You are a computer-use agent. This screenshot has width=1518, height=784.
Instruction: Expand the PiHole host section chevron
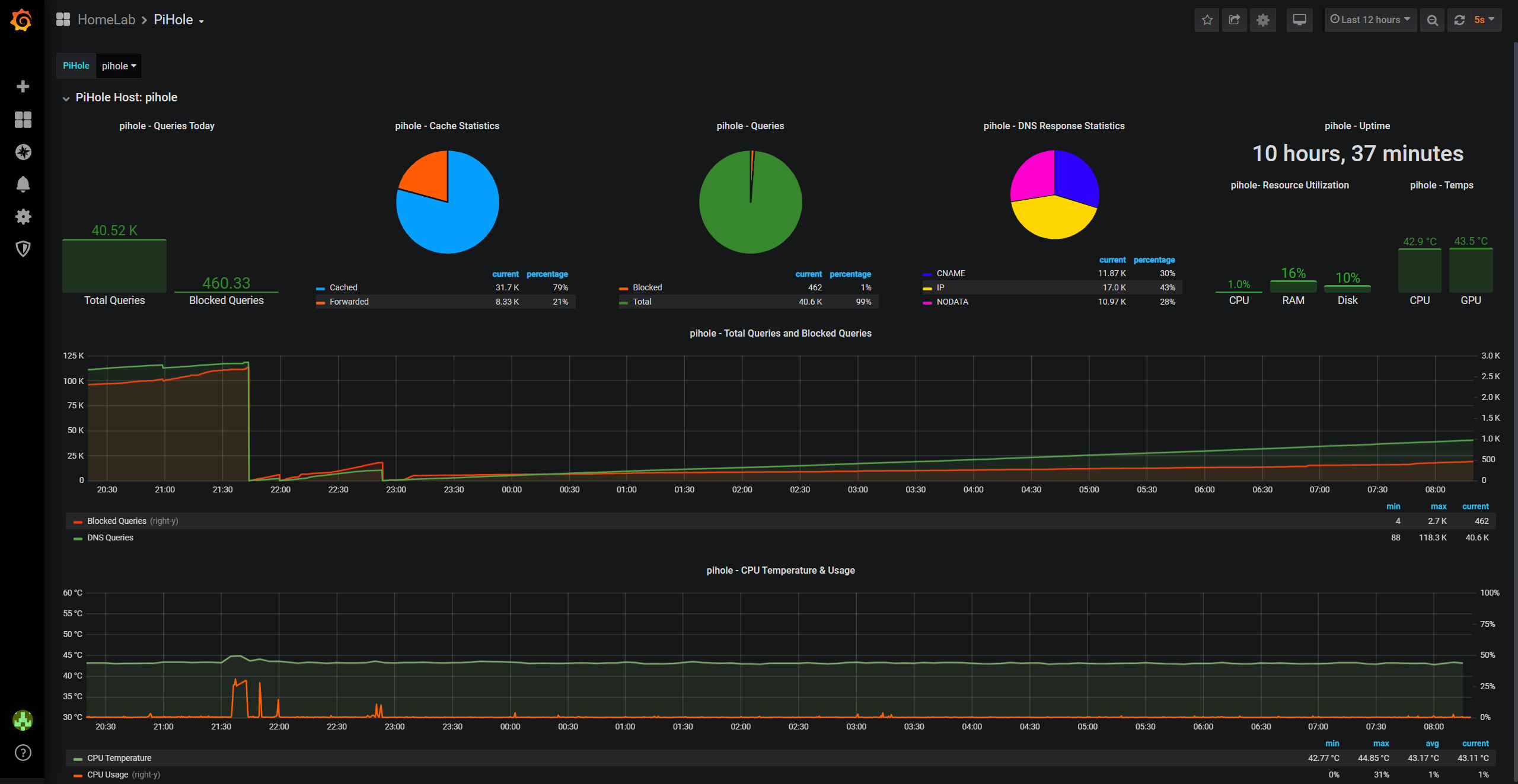64,98
